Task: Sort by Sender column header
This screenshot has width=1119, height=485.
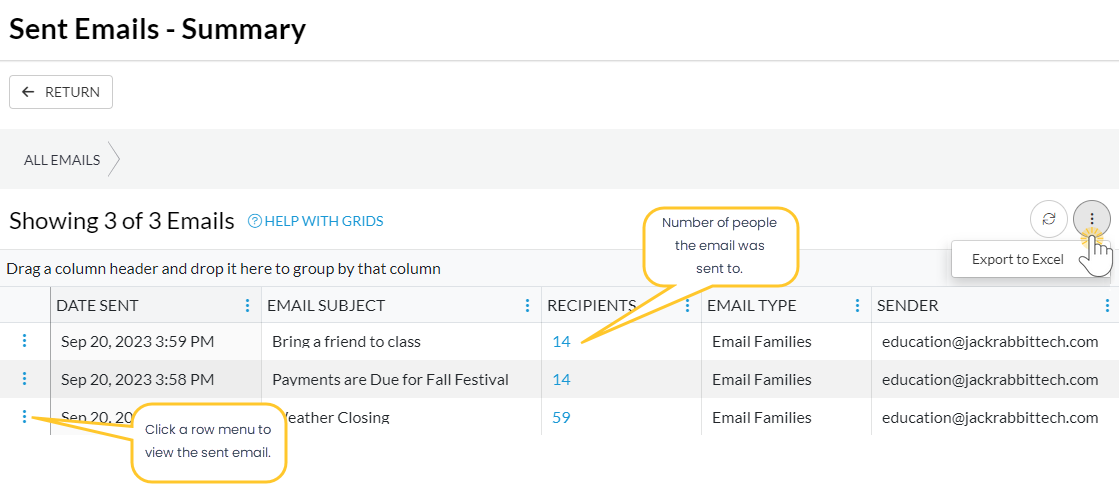Action: point(908,306)
